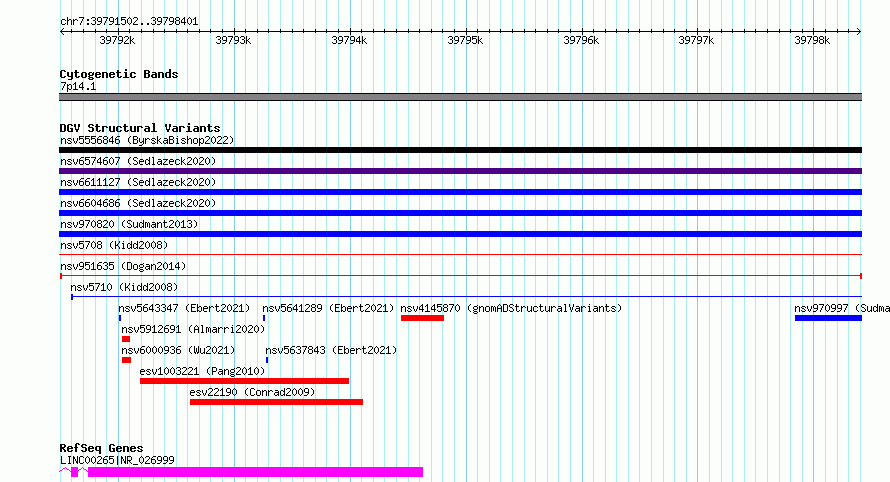The height and width of the screenshot is (482, 890).
Task: Click the nsv951635 (Dogan2014) label
Action: 123,266
